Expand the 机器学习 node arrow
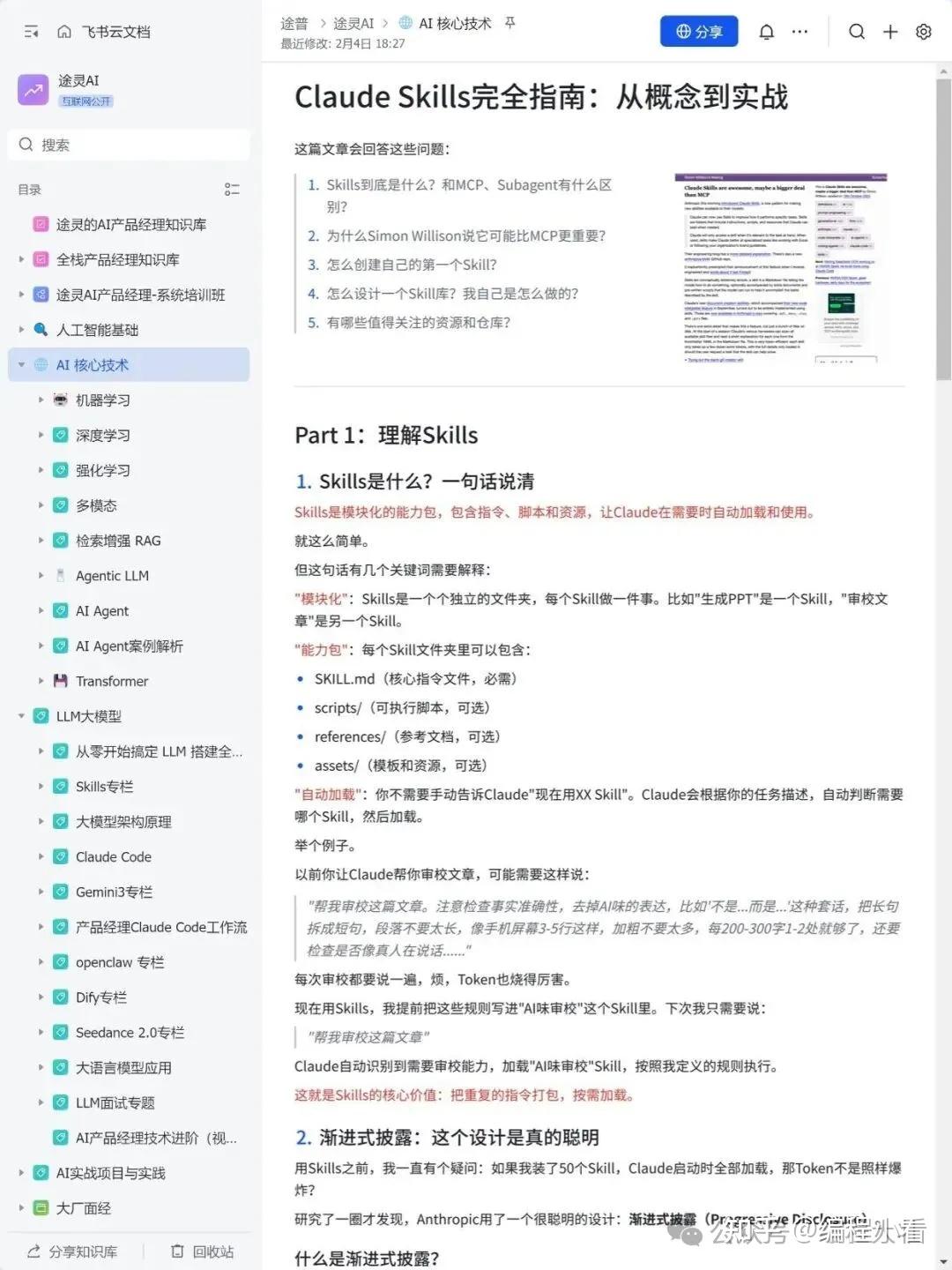 click(x=41, y=400)
